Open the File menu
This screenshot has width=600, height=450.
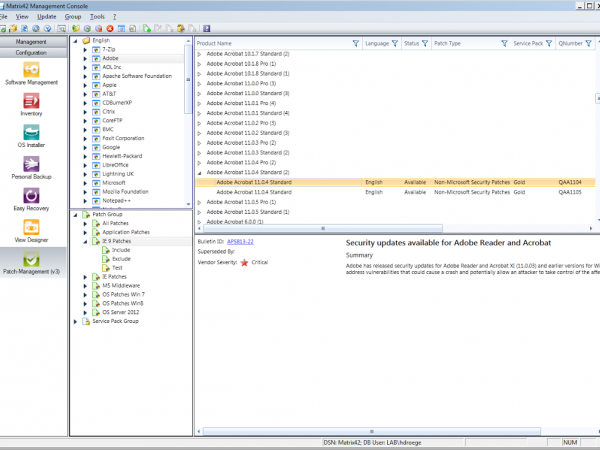(x=3, y=16)
